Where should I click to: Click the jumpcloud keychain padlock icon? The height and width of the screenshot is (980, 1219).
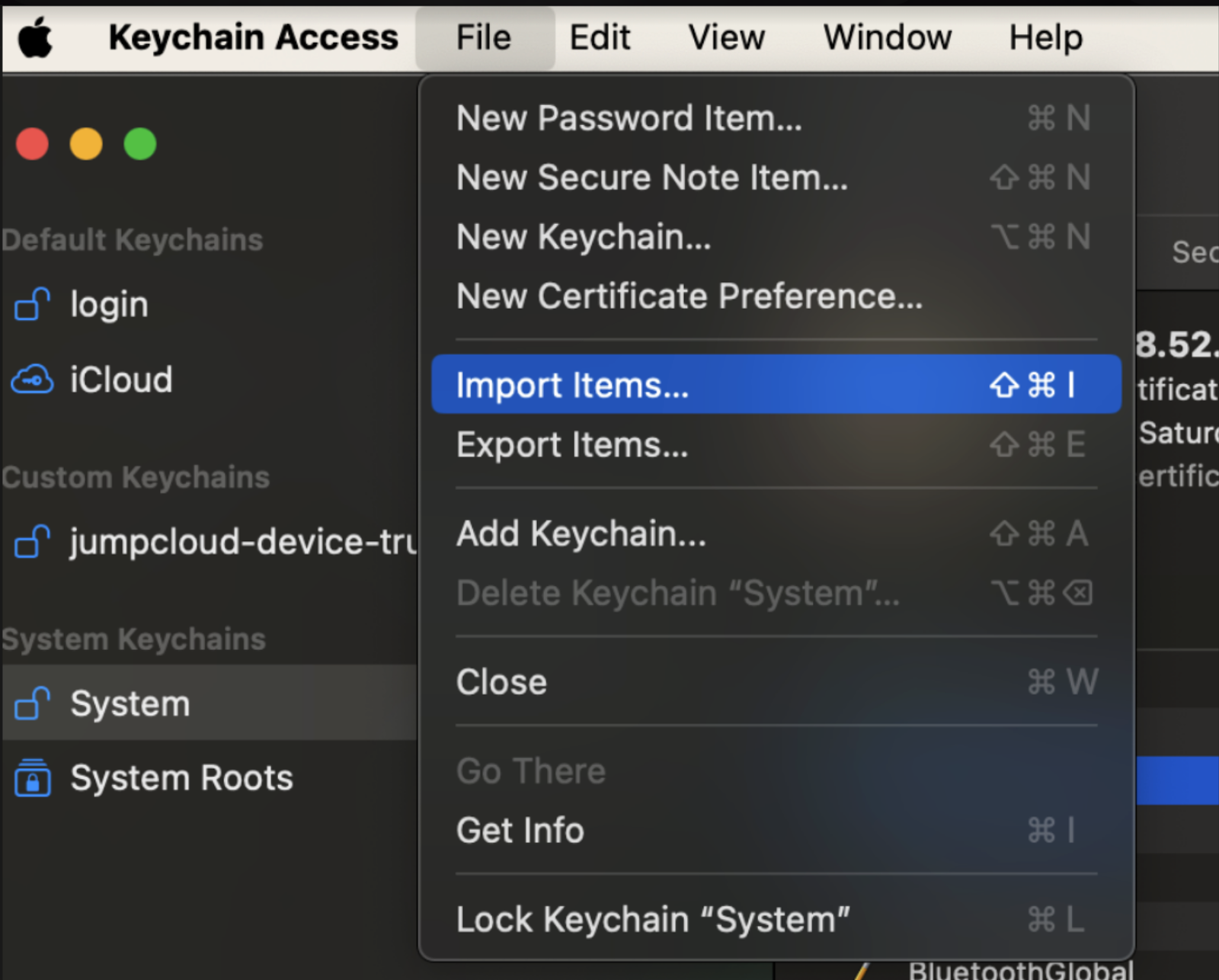pos(33,541)
